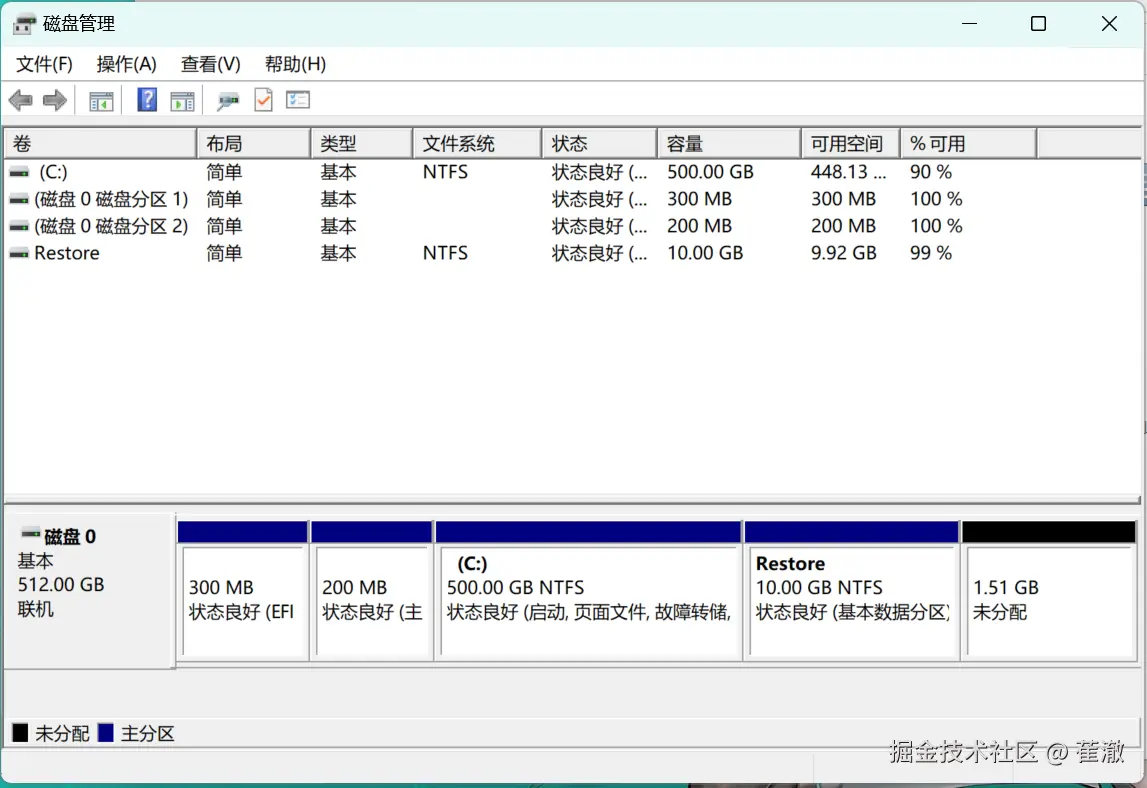Click the checkmark document toolbar icon

(263, 100)
